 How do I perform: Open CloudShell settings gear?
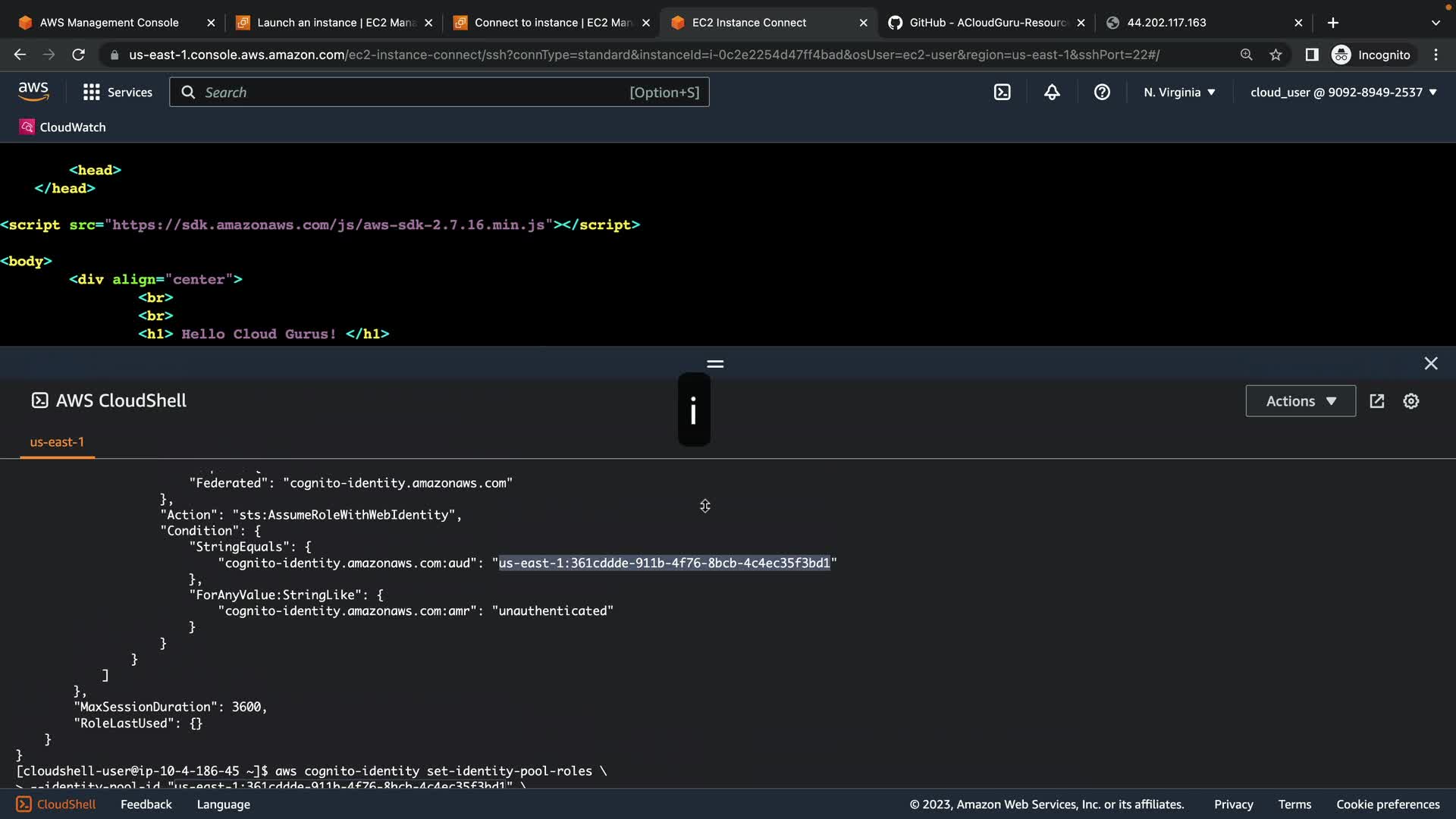(1410, 401)
